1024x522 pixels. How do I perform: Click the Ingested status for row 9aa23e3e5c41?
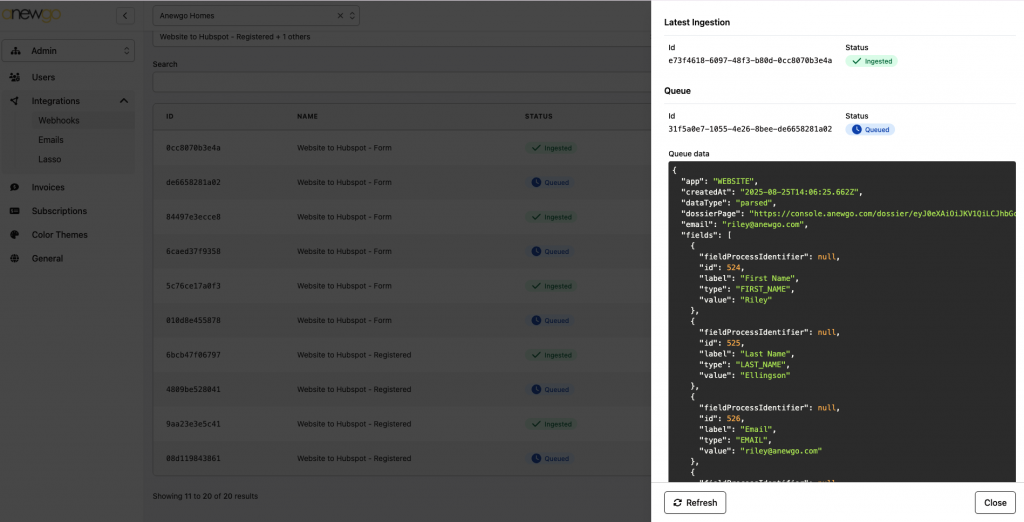(x=552, y=424)
